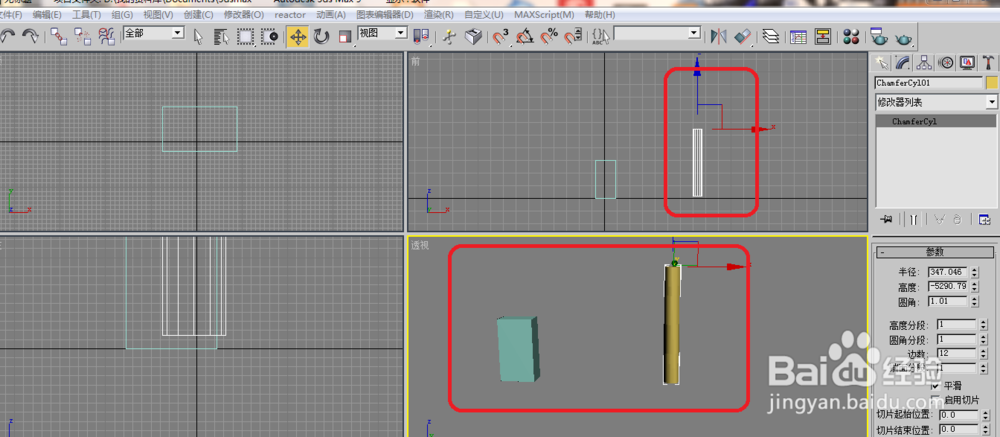Image resolution: width=1000 pixels, height=437 pixels.
Task: Switch to the Create panel tab
Action: [x=882, y=62]
